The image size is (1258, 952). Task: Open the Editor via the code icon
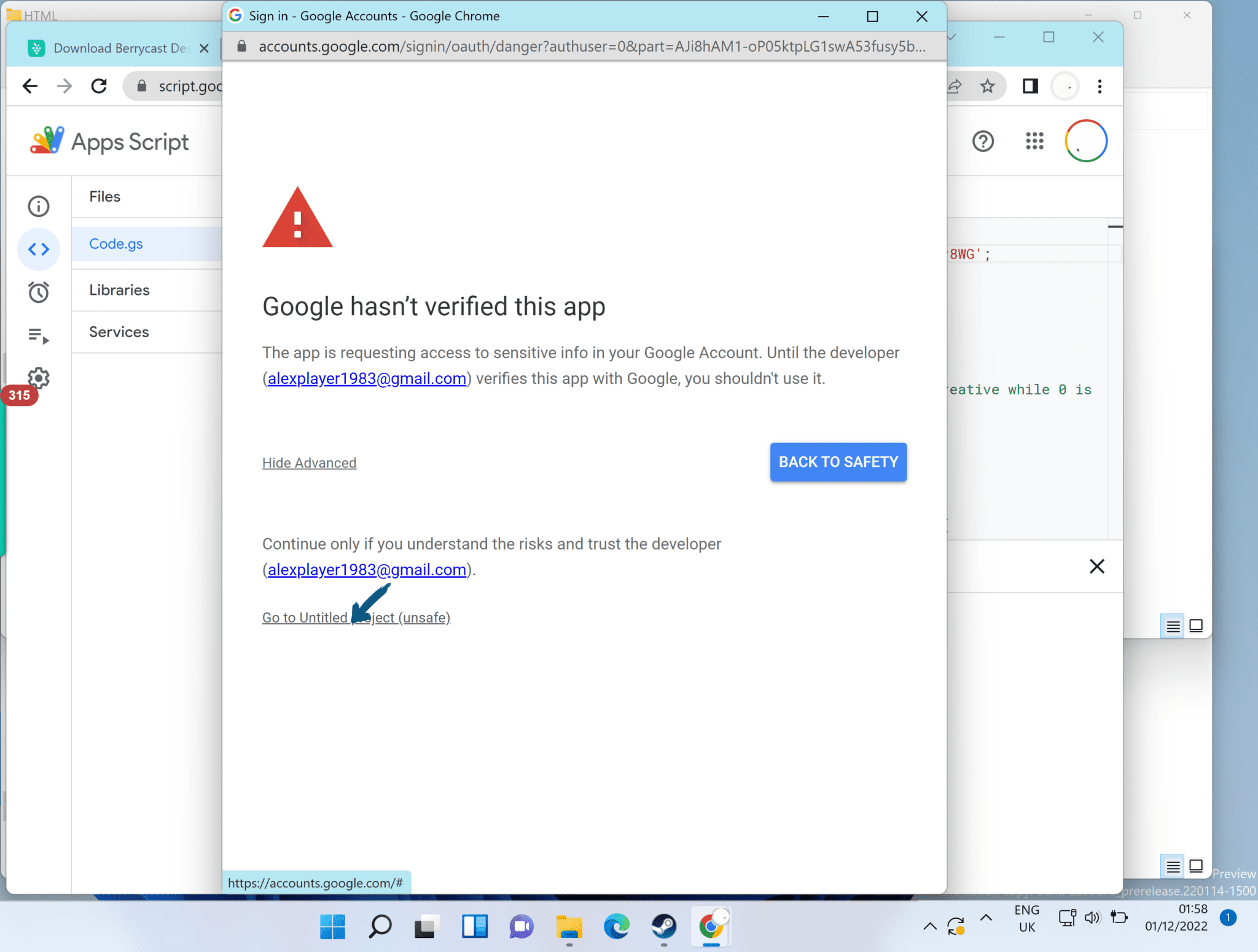pos(39,249)
